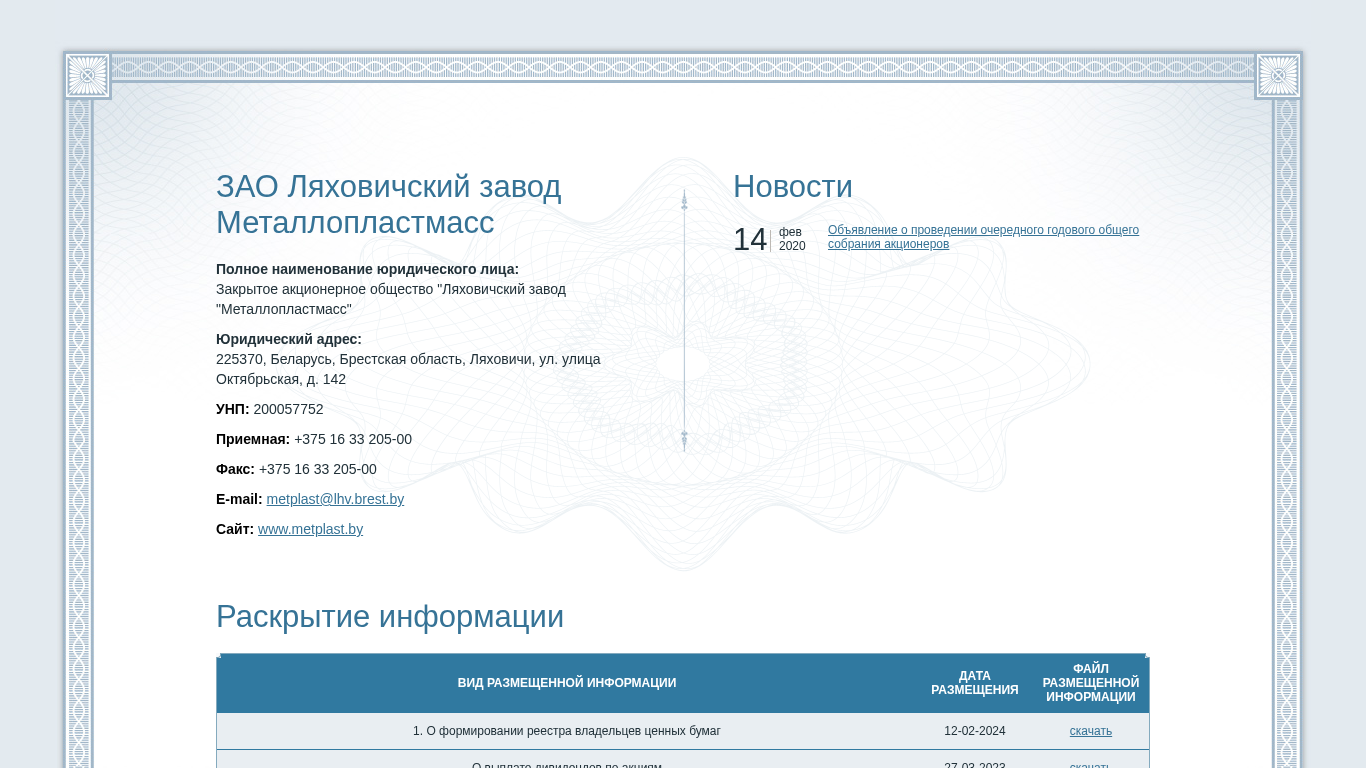Click the 'Вид размещенной информации' column header
The width and height of the screenshot is (1366, 768).
(x=566, y=683)
